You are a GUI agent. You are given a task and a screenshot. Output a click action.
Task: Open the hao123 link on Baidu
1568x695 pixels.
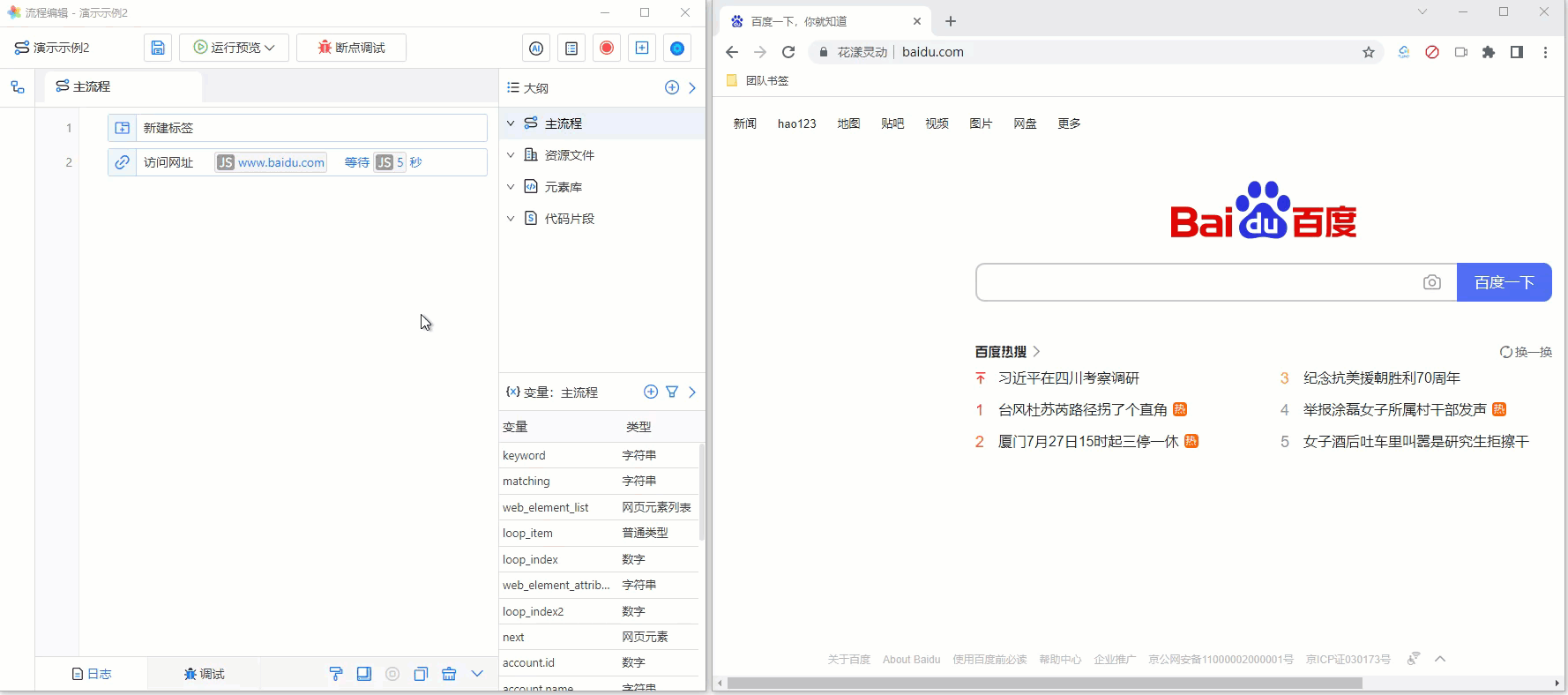pos(797,123)
